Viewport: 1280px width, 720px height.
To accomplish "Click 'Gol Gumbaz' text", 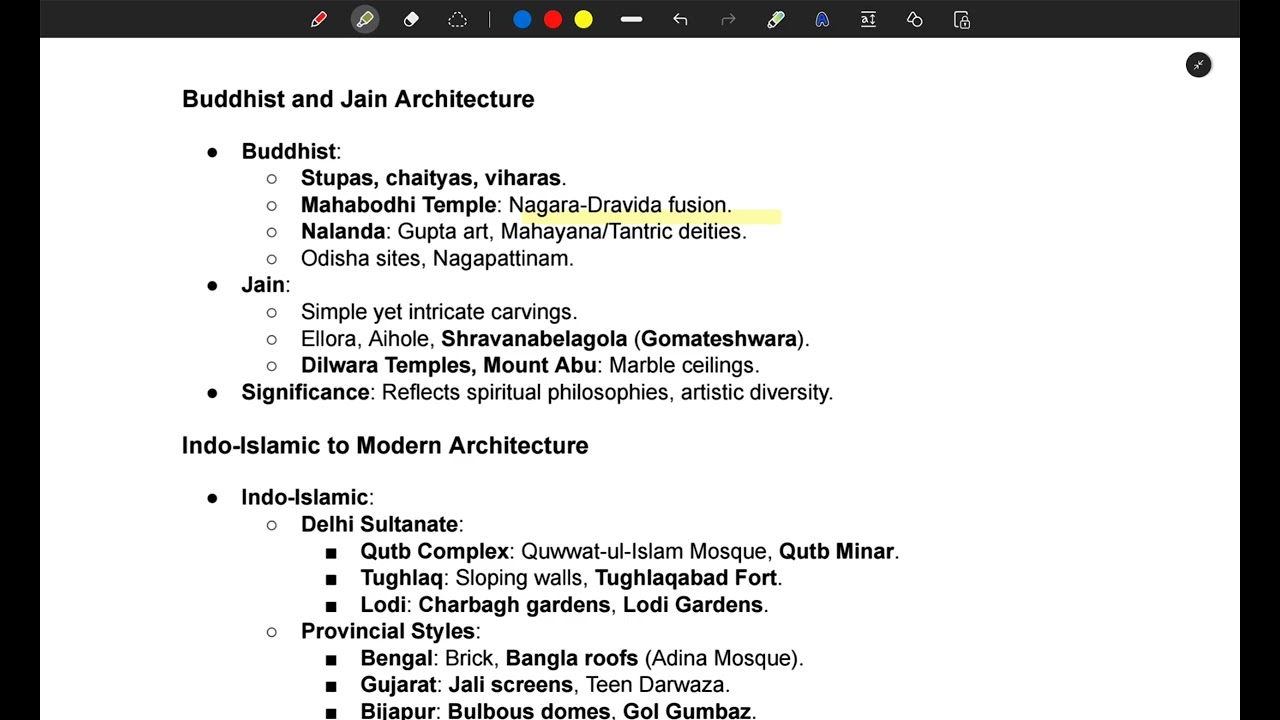I will [x=687, y=711].
